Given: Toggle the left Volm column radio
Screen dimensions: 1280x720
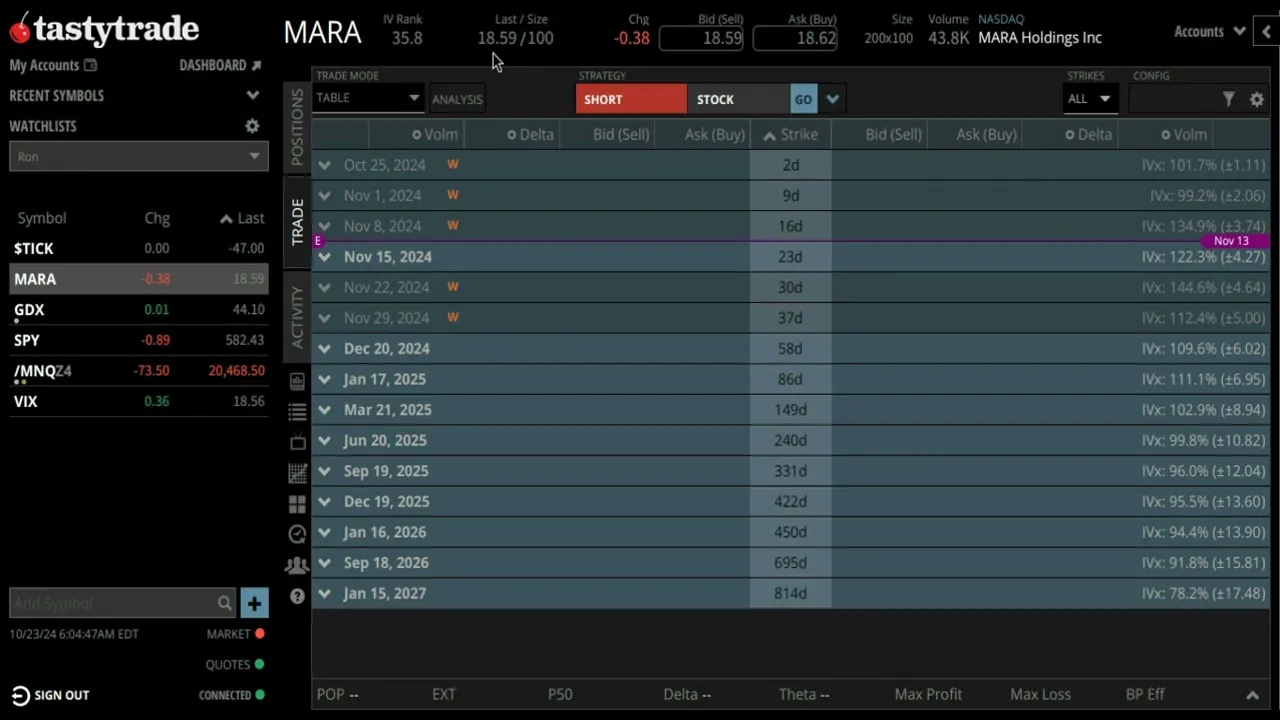Looking at the screenshot, I should pos(417,135).
